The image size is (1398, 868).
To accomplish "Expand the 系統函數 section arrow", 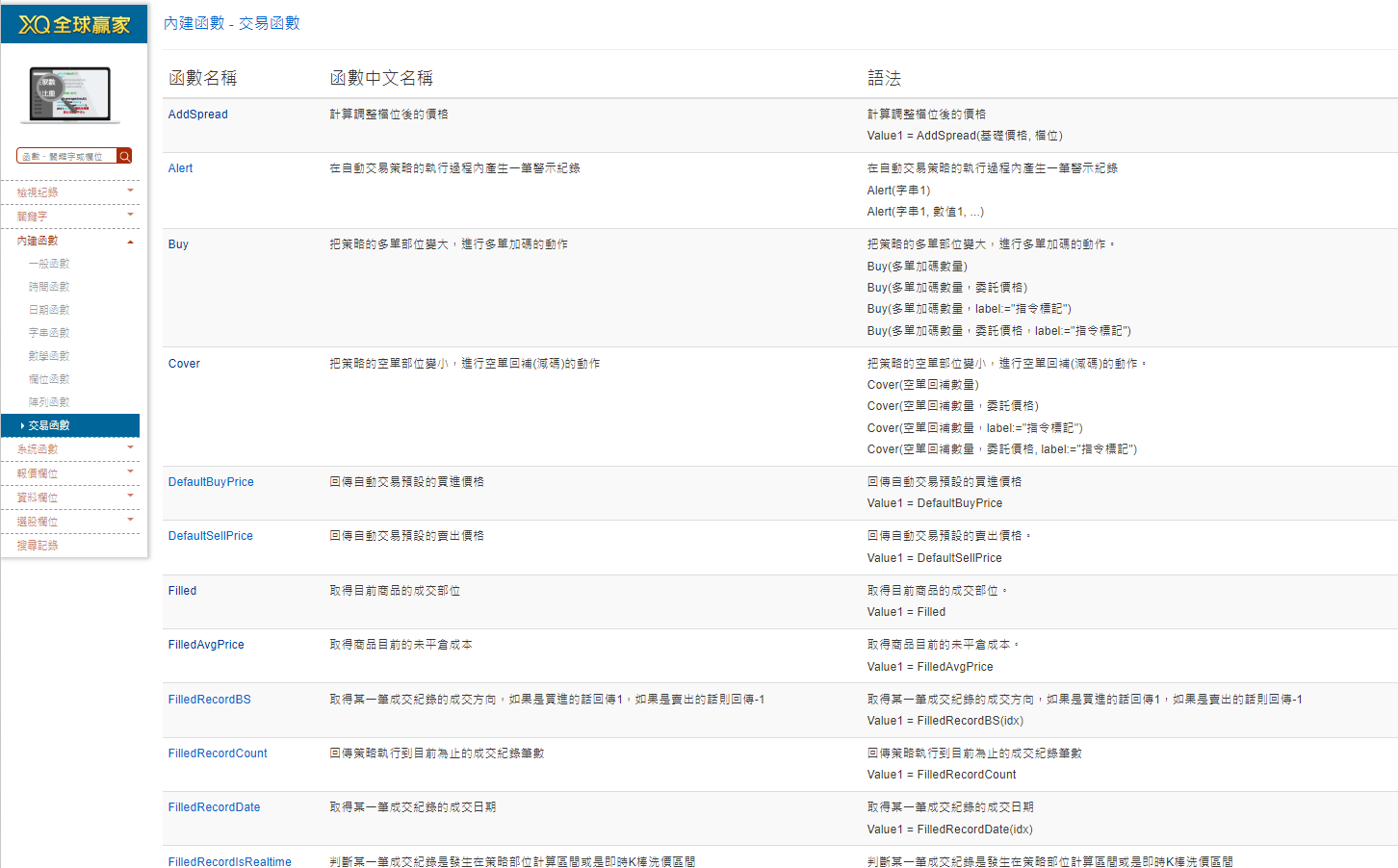I will (130, 447).
